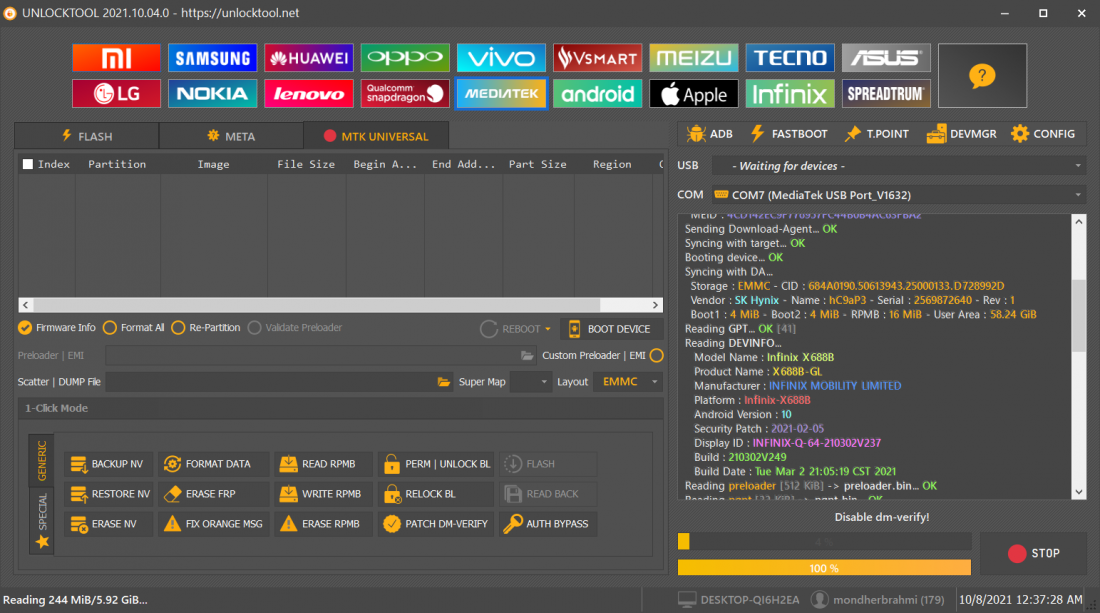Screen dimensions: 1100x613
Task: Toggle the Index select-all checkbox
Action: pyautogui.click(x=28, y=164)
